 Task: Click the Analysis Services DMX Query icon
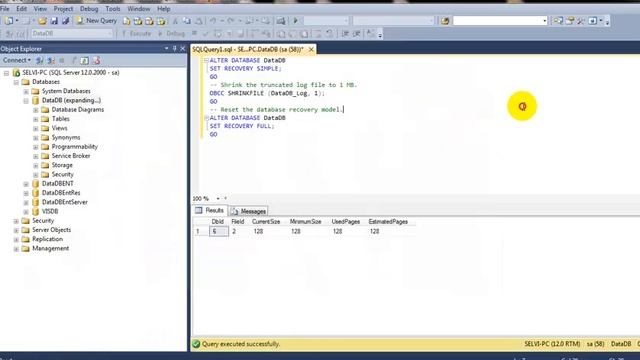[149, 21]
